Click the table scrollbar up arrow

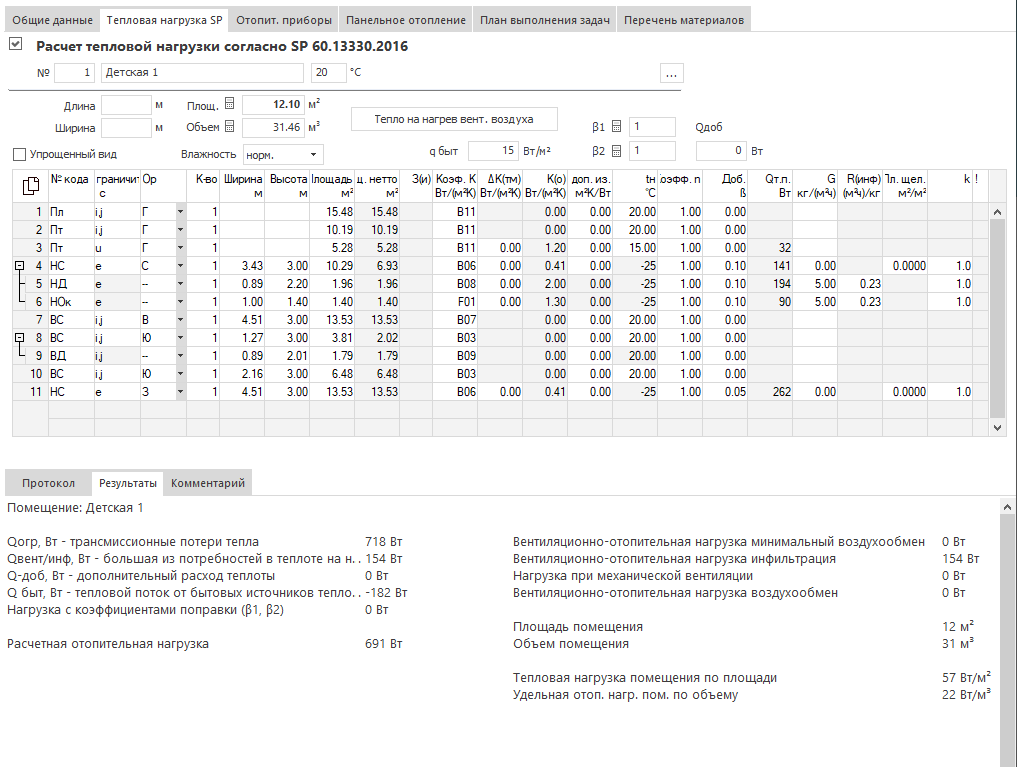[x=998, y=212]
